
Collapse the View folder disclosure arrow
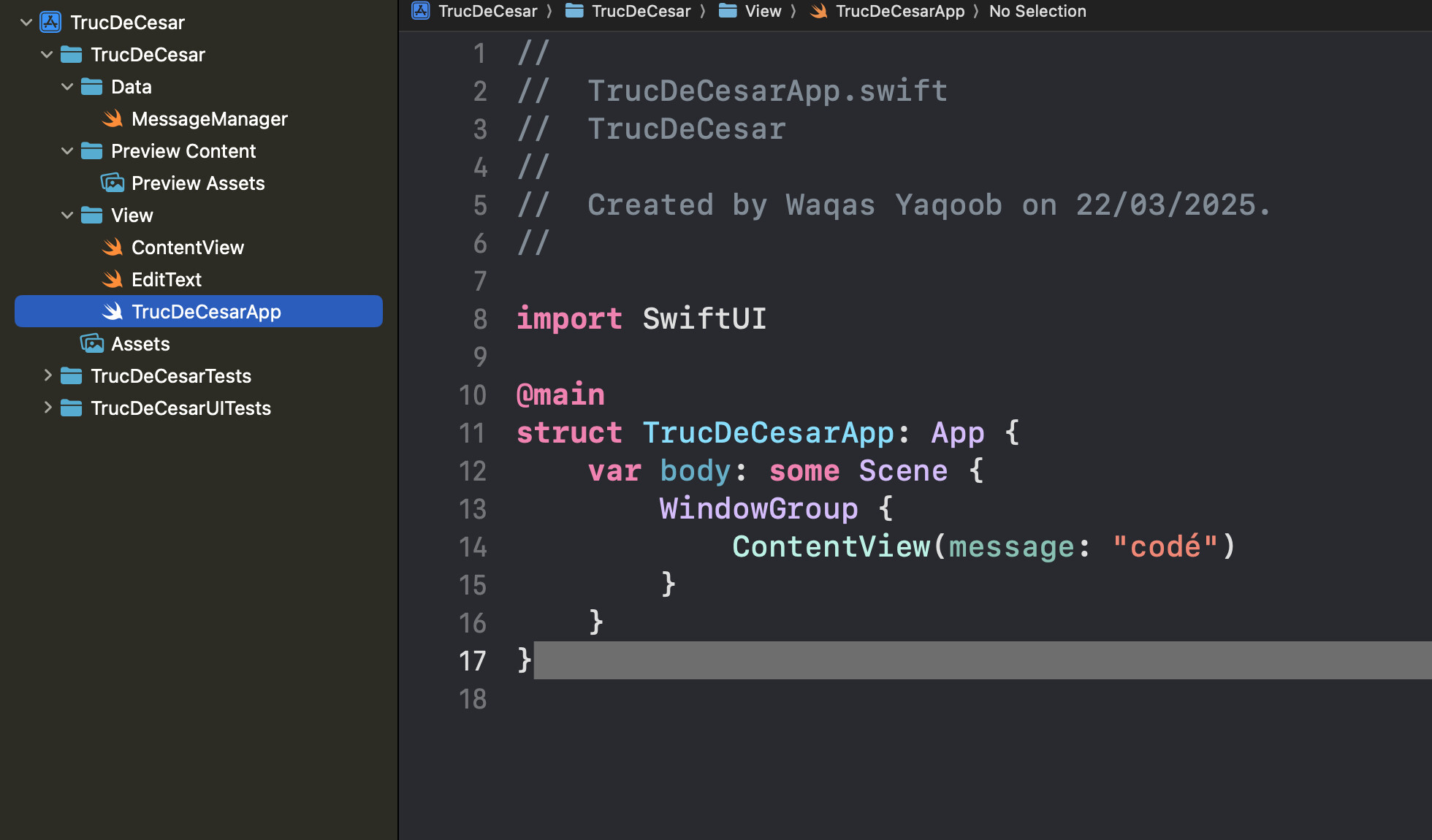point(67,215)
